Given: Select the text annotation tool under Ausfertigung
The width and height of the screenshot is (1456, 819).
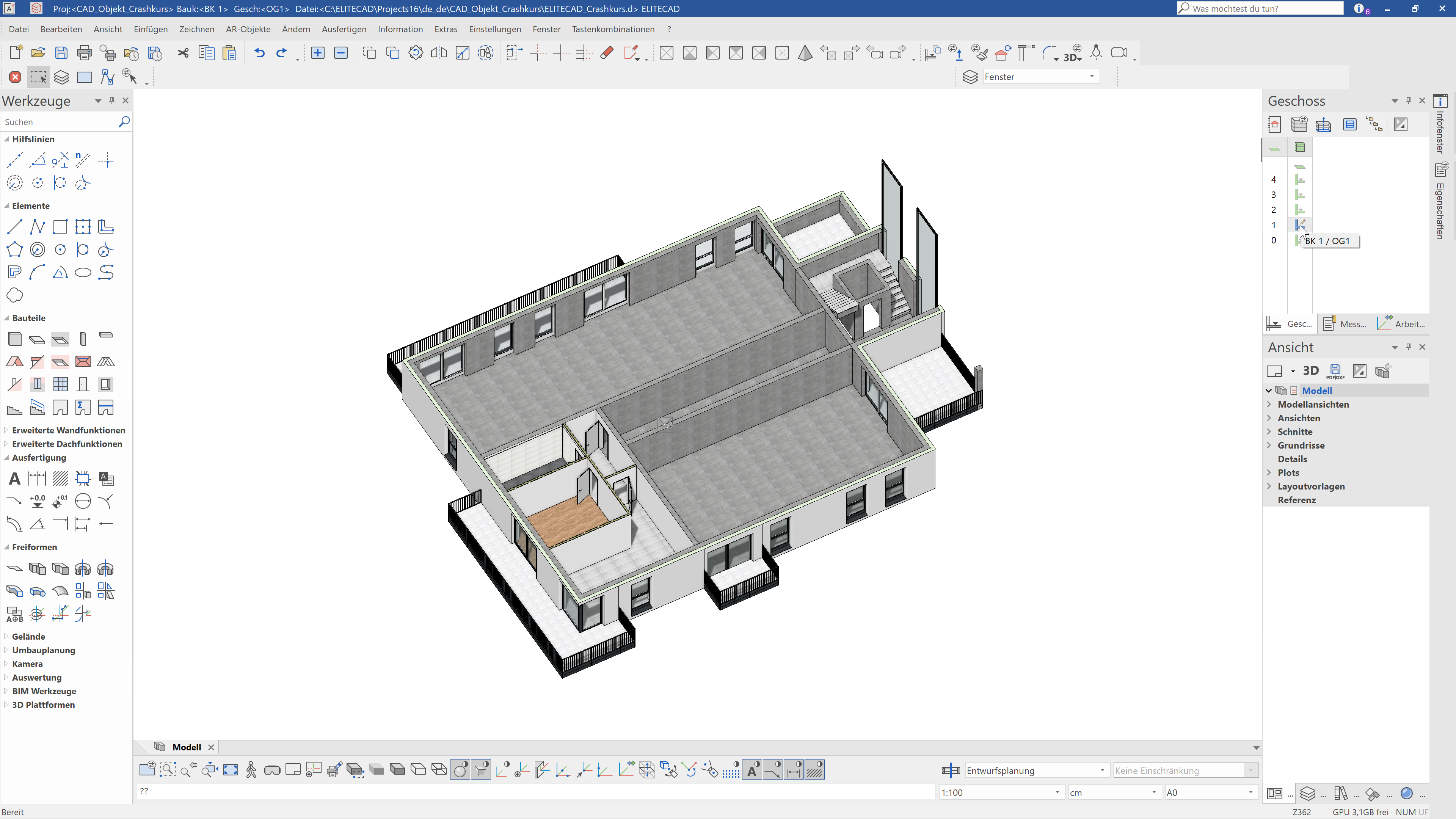Looking at the screenshot, I should pos(15,479).
